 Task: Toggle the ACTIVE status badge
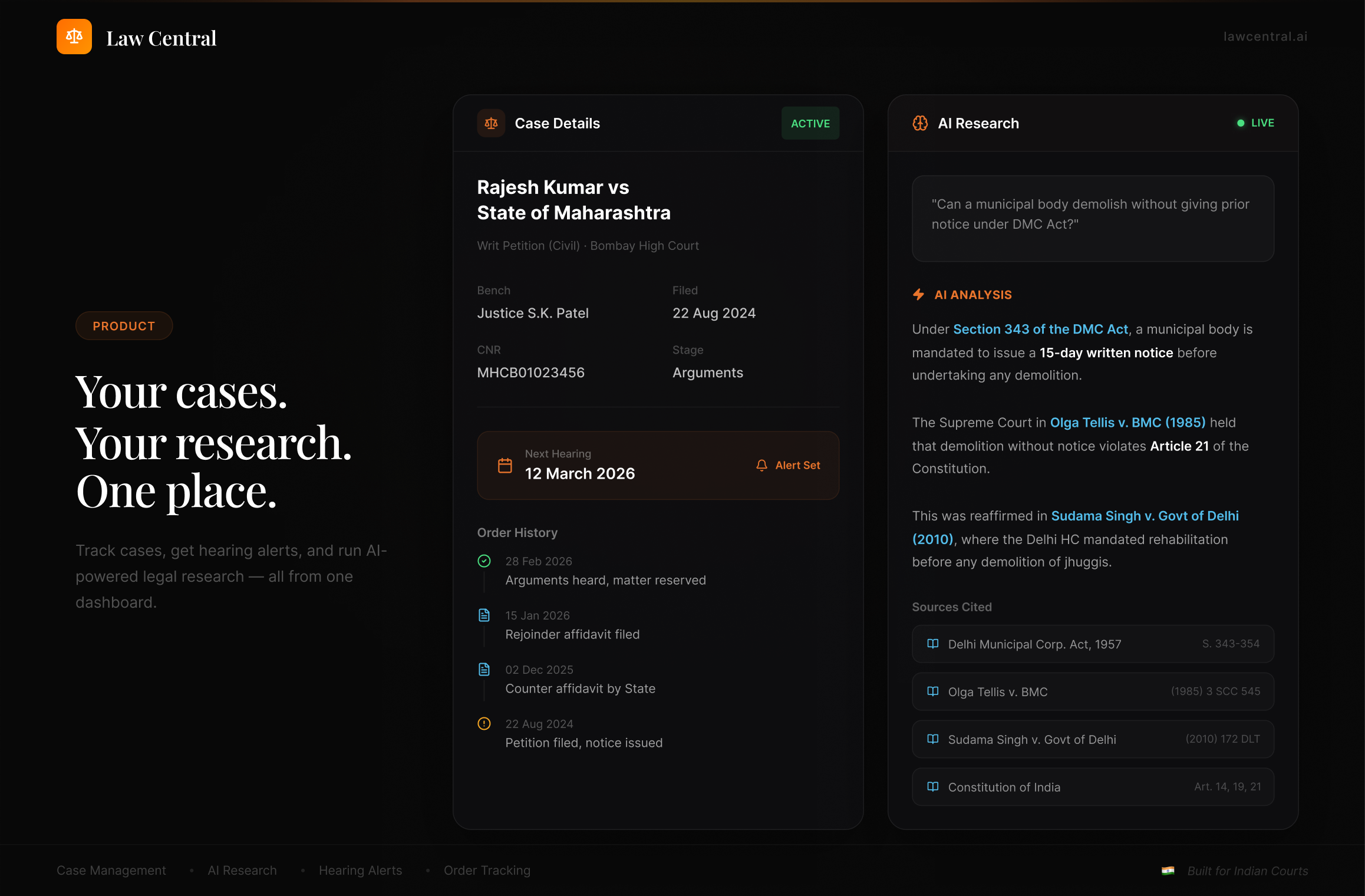pyautogui.click(x=810, y=123)
